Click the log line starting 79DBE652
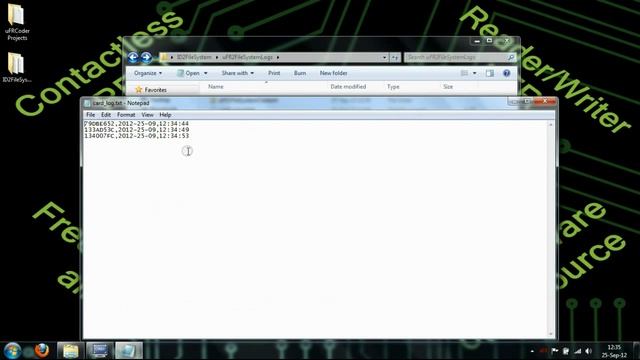This screenshot has height=360, width=640. [136, 123]
